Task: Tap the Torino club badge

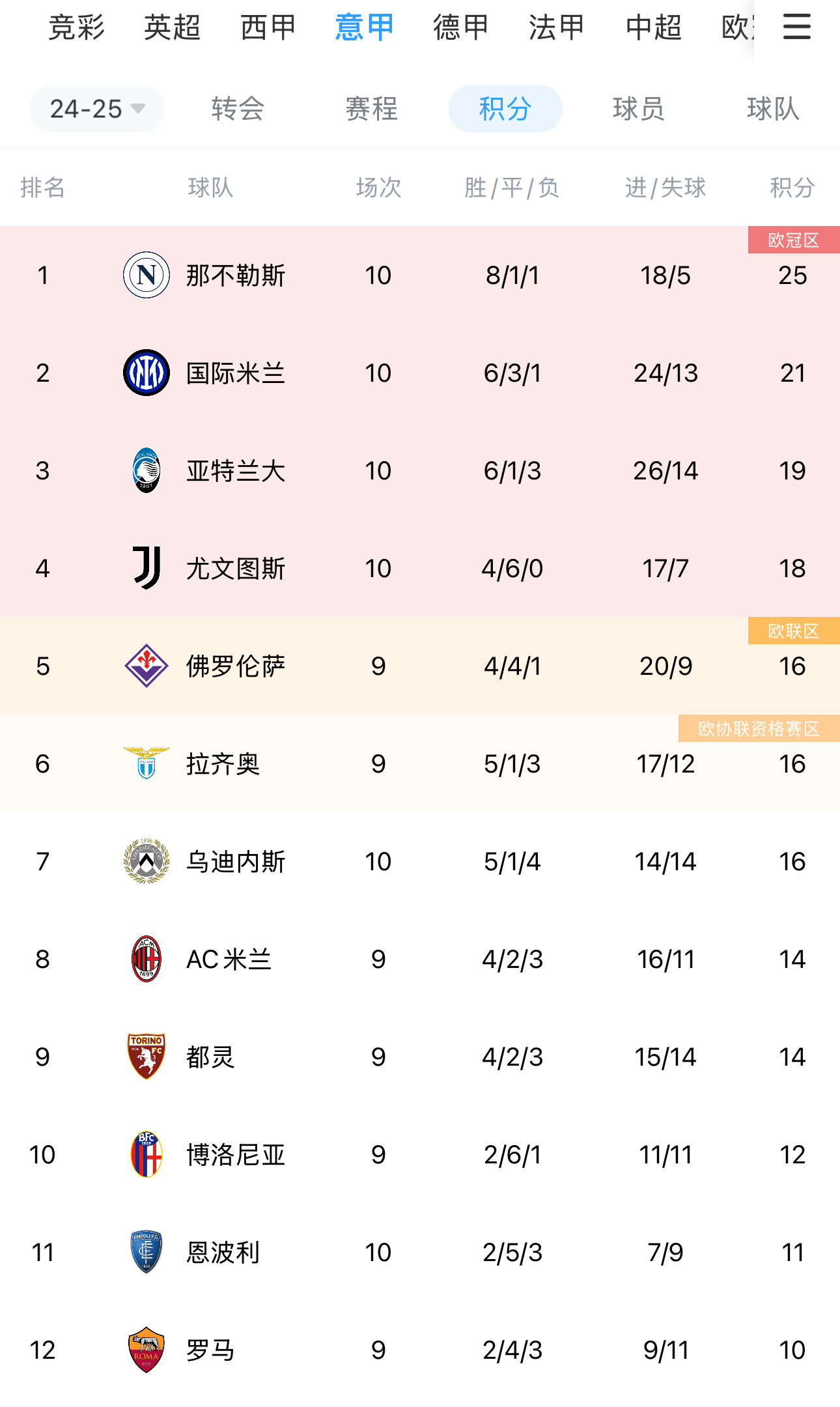Action: [x=147, y=1057]
